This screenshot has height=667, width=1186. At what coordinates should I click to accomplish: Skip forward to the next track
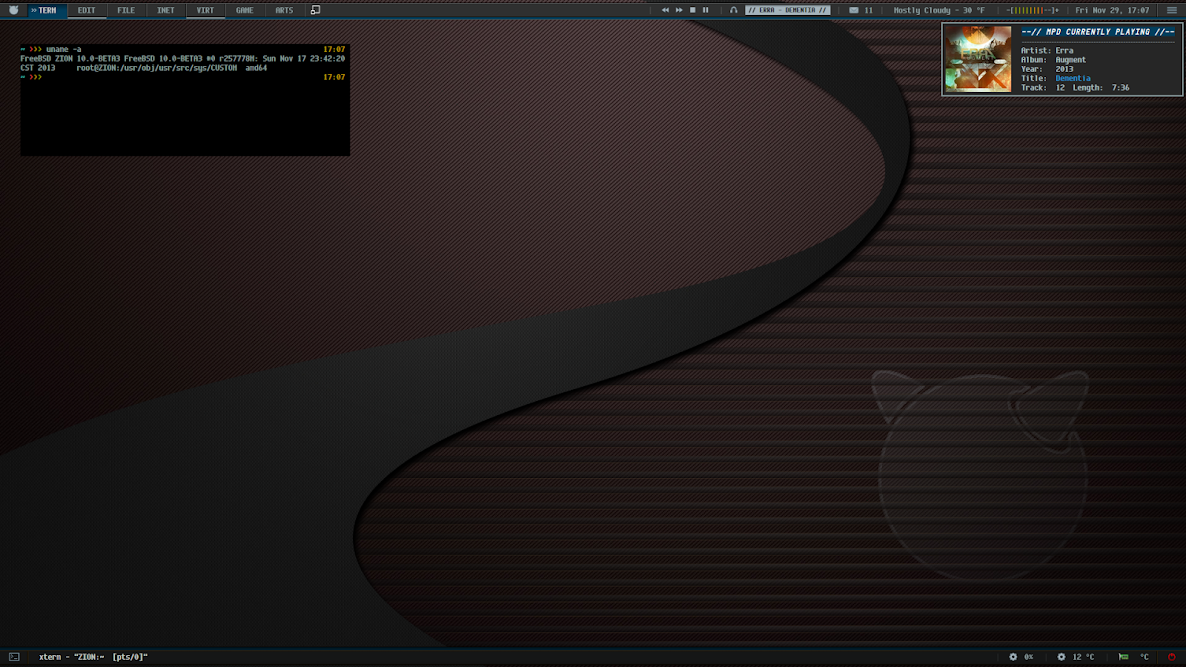pos(678,10)
